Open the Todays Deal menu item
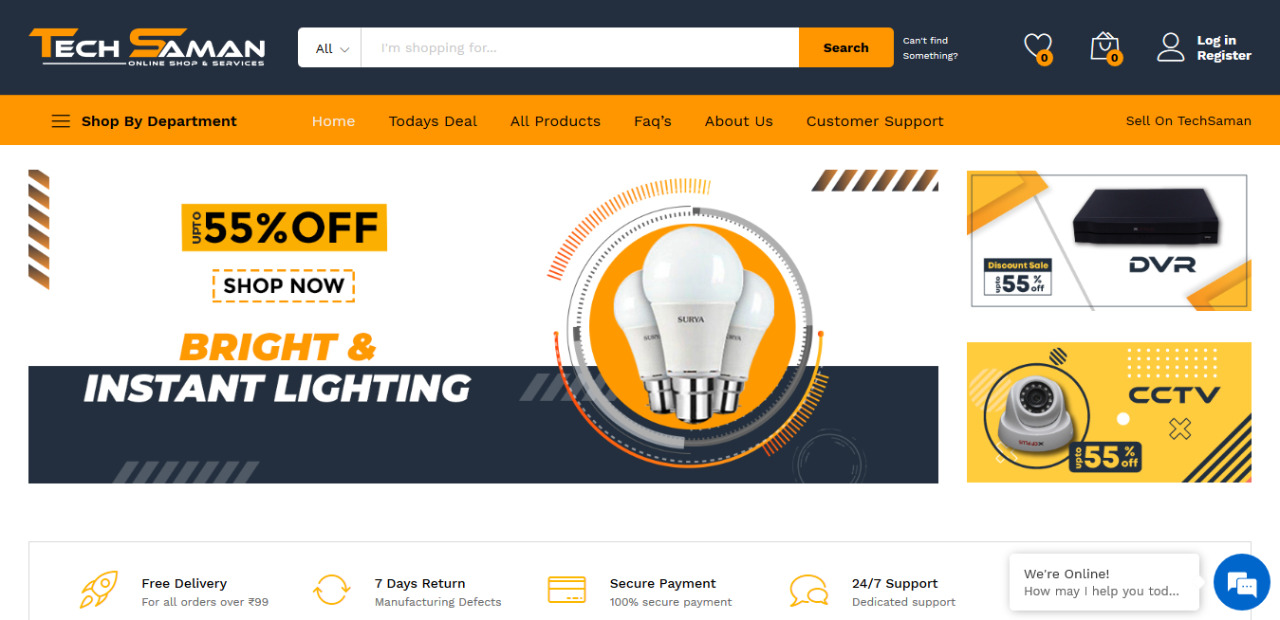The height and width of the screenshot is (620, 1280). coord(433,121)
